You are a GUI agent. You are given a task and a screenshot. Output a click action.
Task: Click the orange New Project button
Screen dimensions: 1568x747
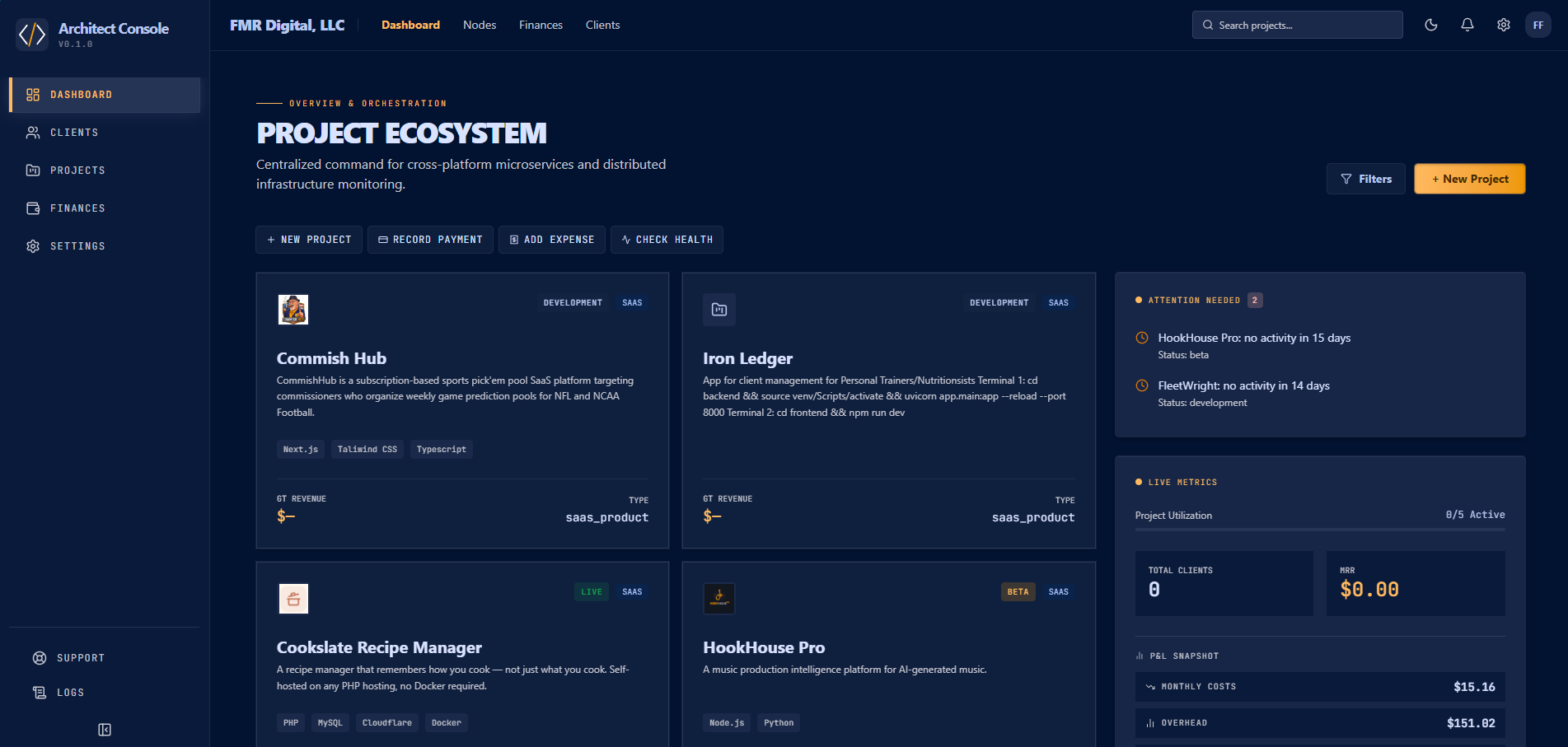point(1469,179)
